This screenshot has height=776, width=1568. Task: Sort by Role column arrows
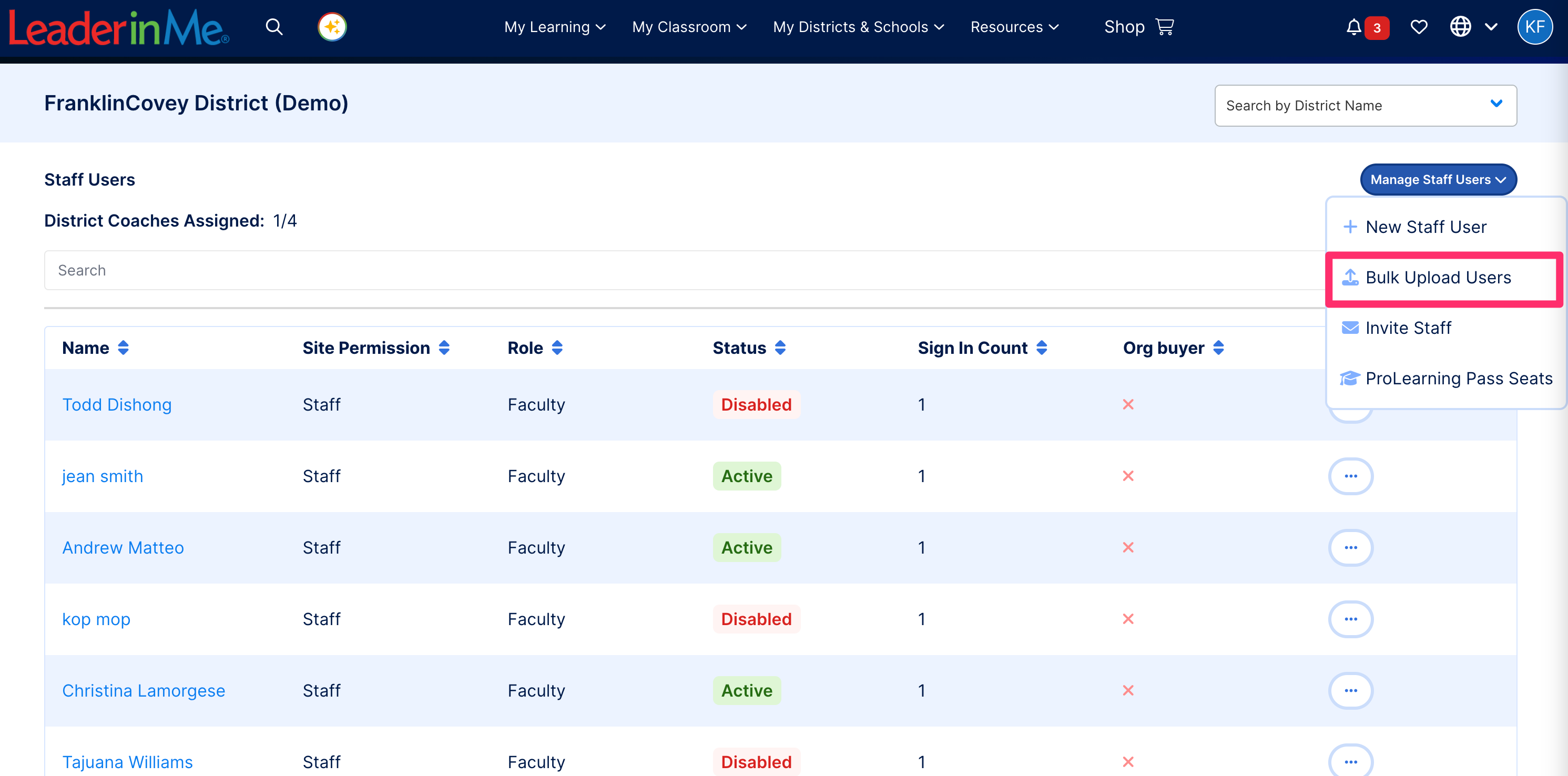point(557,348)
